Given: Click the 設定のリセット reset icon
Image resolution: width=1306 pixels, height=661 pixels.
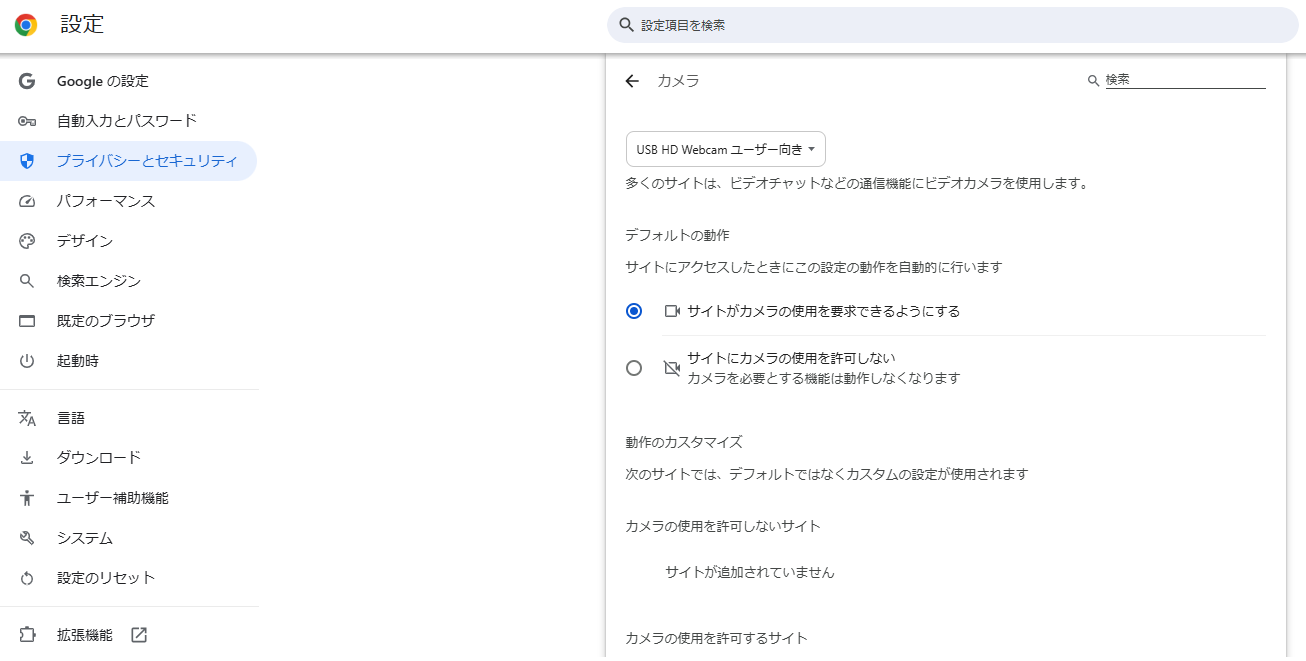Looking at the screenshot, I should (x=26, y=577).
